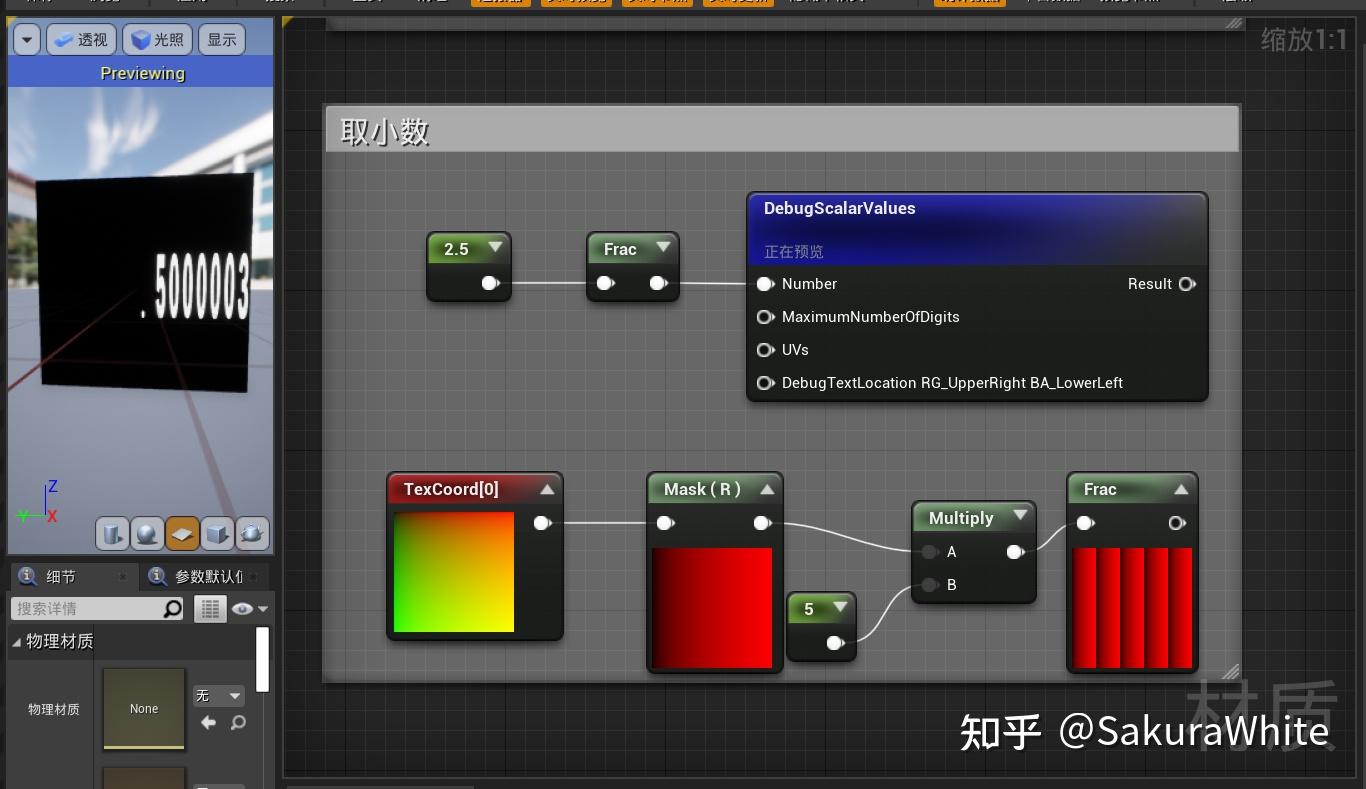Toggle 透视 perspective mode in the preview
The image size is (1366, 789).
[x=80, y=39]
